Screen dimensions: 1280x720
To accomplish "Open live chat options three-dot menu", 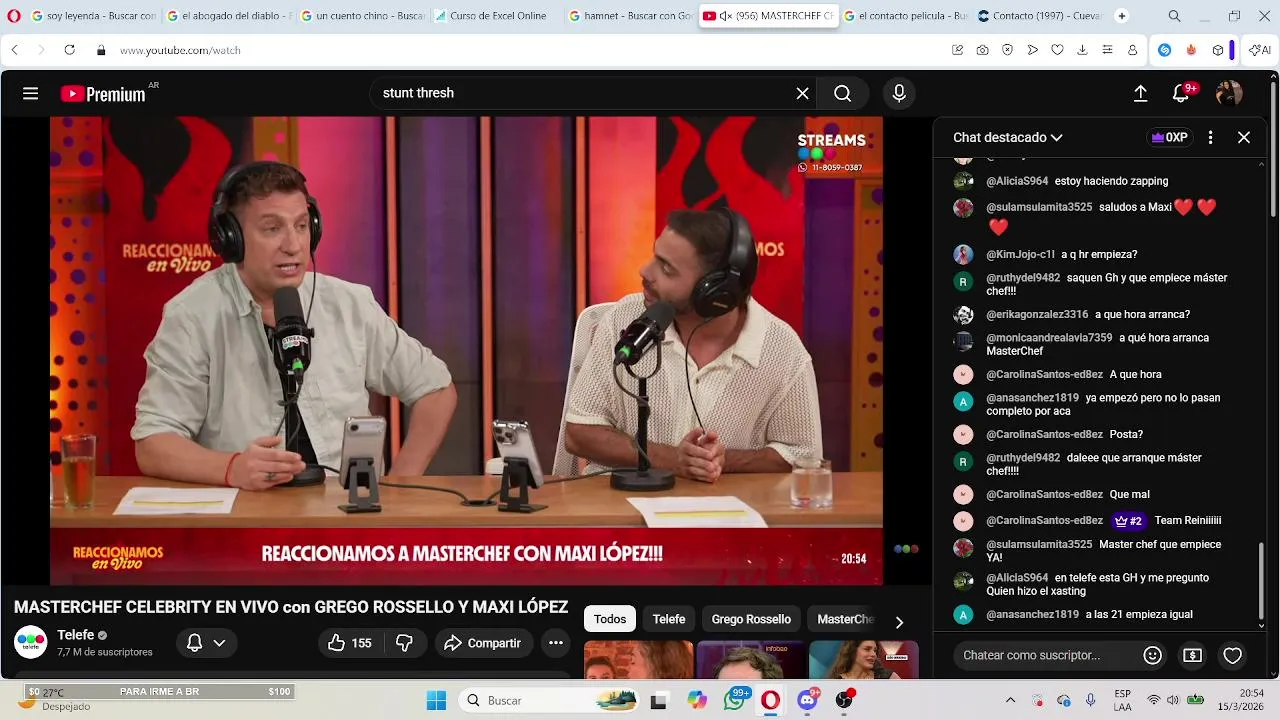I will tap(1210, 138).
